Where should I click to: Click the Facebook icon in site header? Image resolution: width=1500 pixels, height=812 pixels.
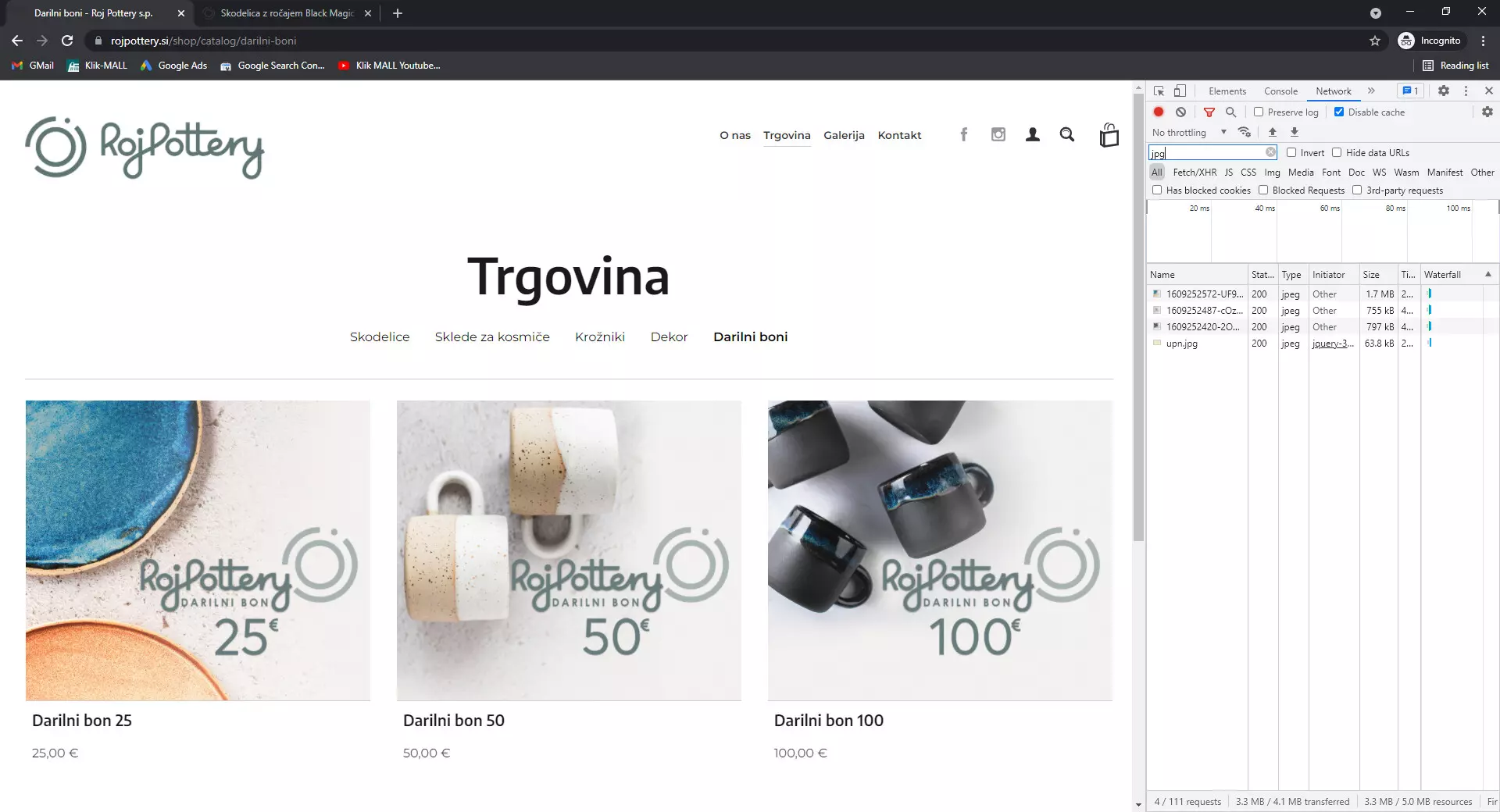click(963, 135)
